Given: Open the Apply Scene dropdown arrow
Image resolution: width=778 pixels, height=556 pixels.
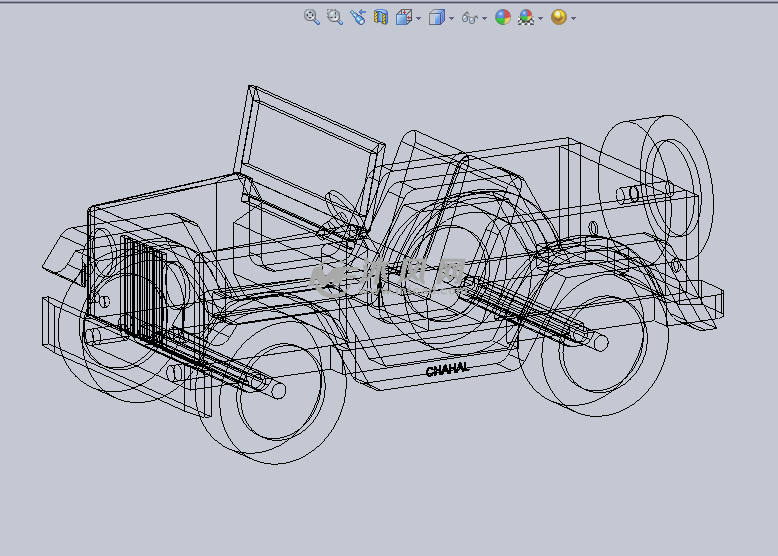Looking at the screenshot, I should (541, 18).
